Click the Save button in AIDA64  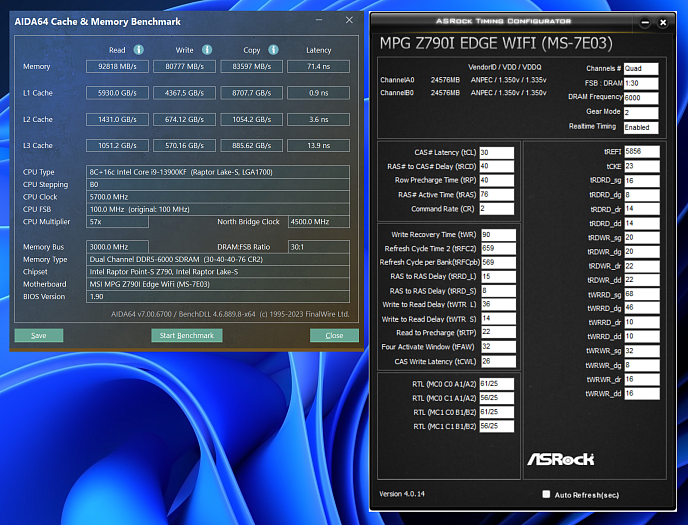pyautogui.click(x=39, y=335)
